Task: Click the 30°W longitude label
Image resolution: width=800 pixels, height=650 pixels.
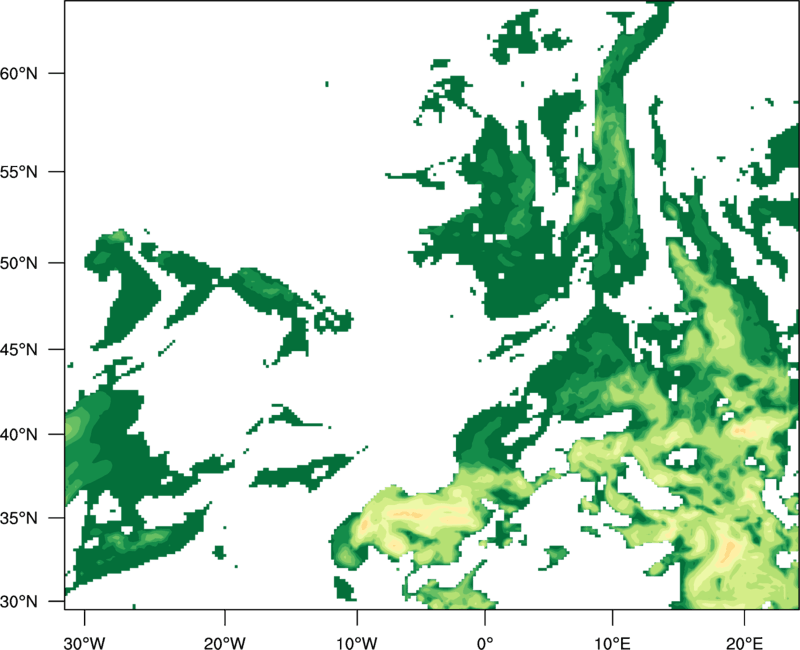Action: pyautogui.click(x=85, y=643)
